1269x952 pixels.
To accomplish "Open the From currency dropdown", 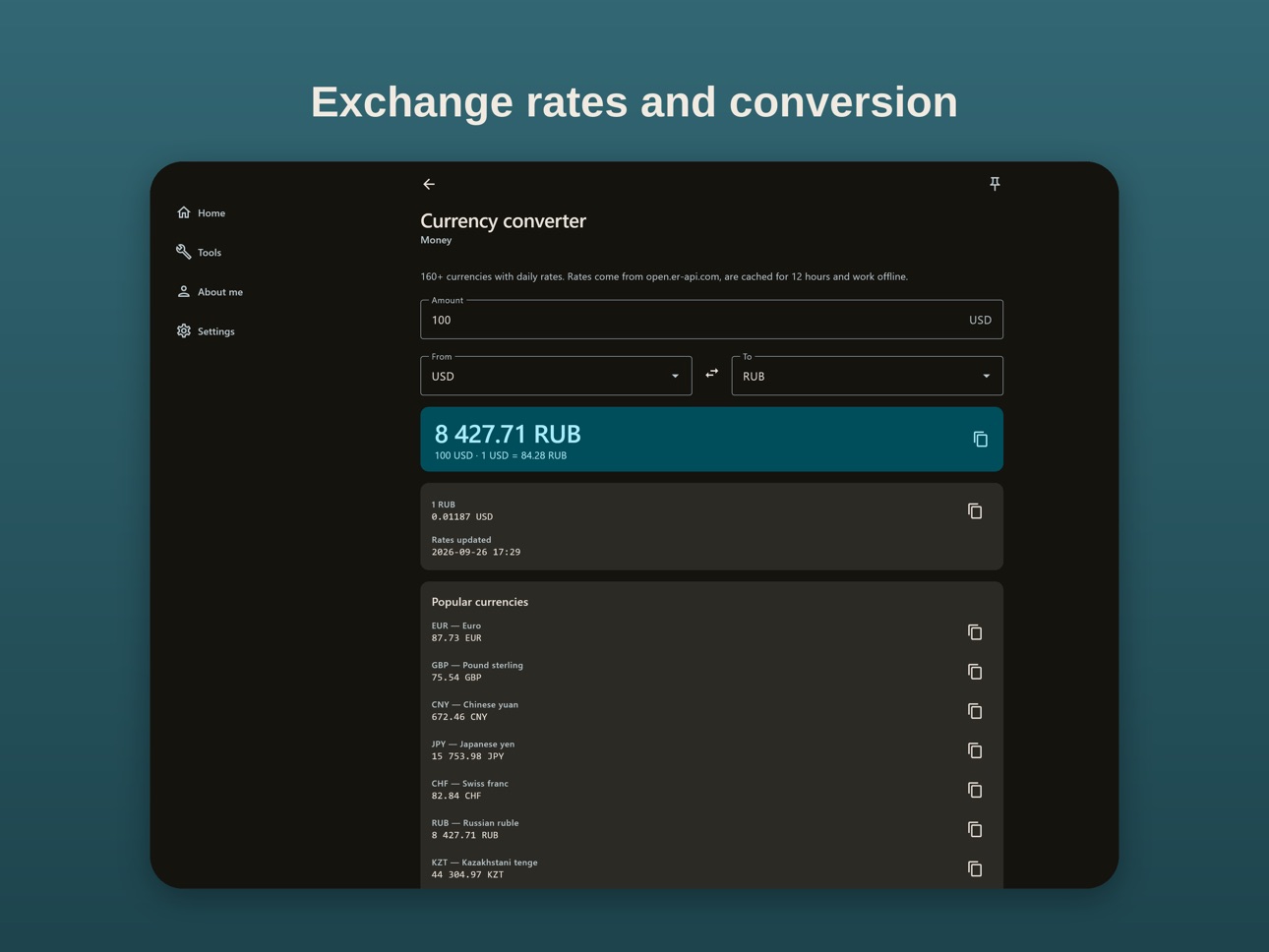I will pyautogui.click(x=556, y=376).
